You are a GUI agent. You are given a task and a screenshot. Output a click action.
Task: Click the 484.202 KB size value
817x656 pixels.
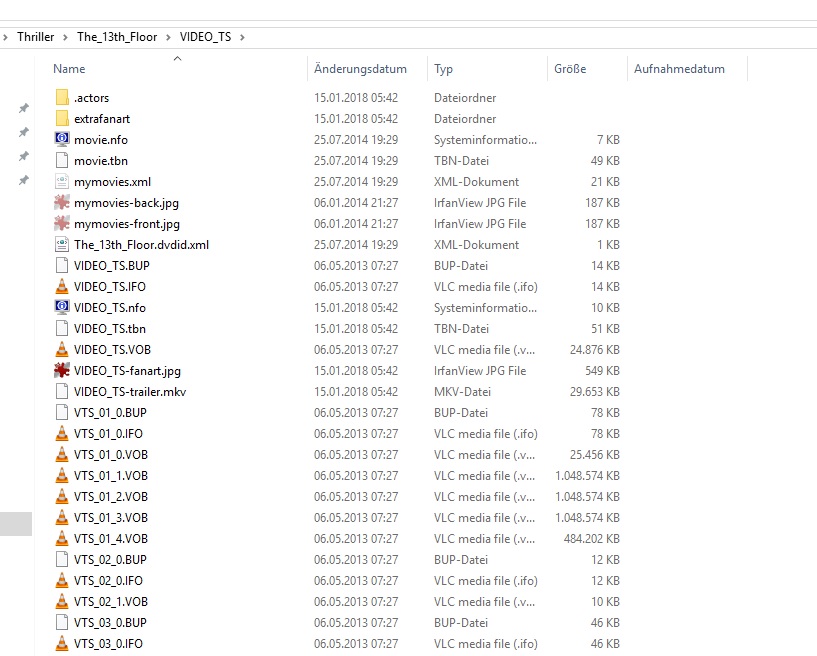[x=591, y=538]
